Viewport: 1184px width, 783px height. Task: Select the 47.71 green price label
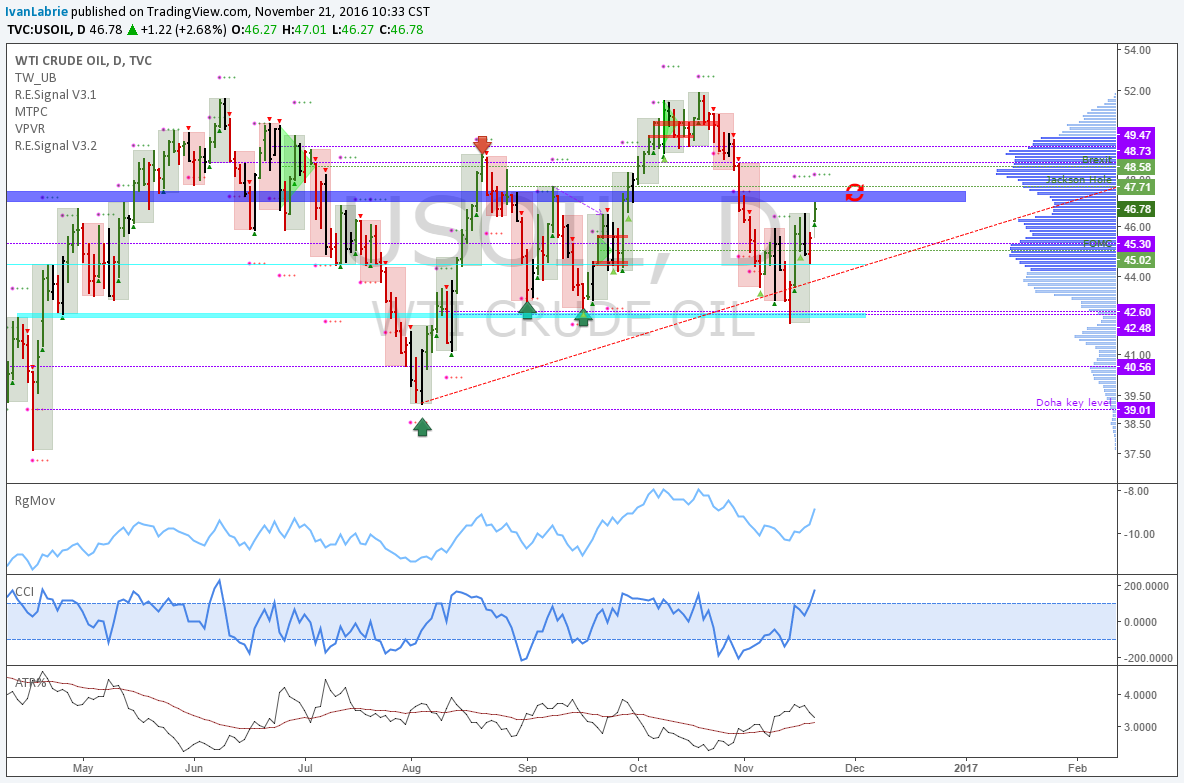click(1137, 187)
